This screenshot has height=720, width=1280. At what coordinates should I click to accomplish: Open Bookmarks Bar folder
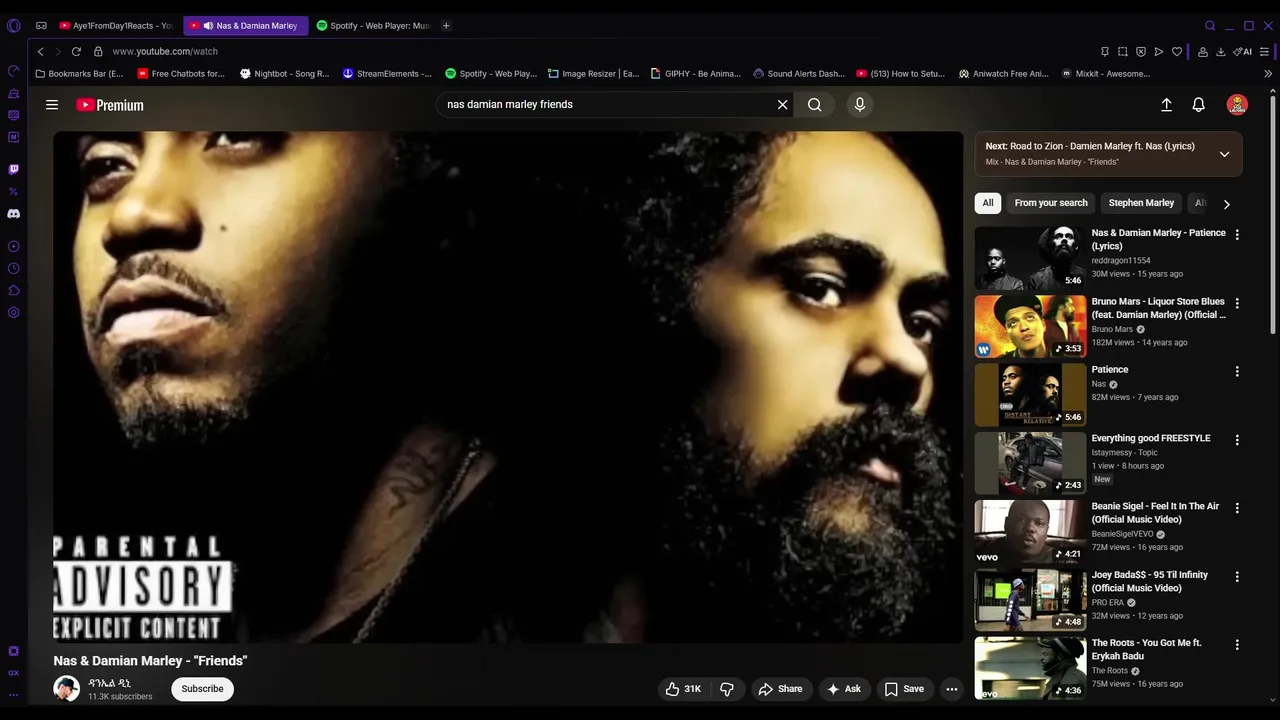[x=79, y=74]
